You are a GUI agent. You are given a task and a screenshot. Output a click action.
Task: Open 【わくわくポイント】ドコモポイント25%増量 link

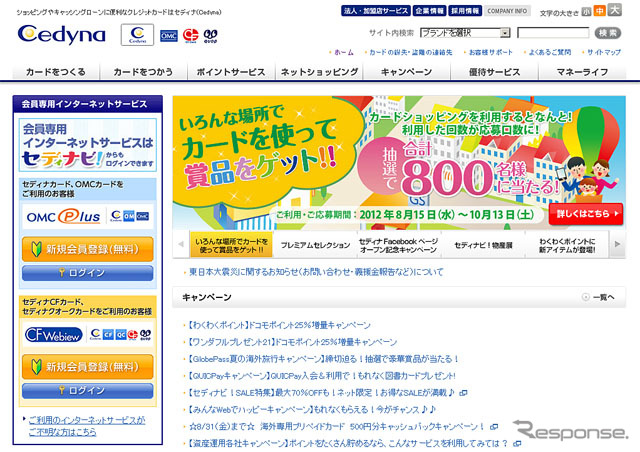[278, 325]
